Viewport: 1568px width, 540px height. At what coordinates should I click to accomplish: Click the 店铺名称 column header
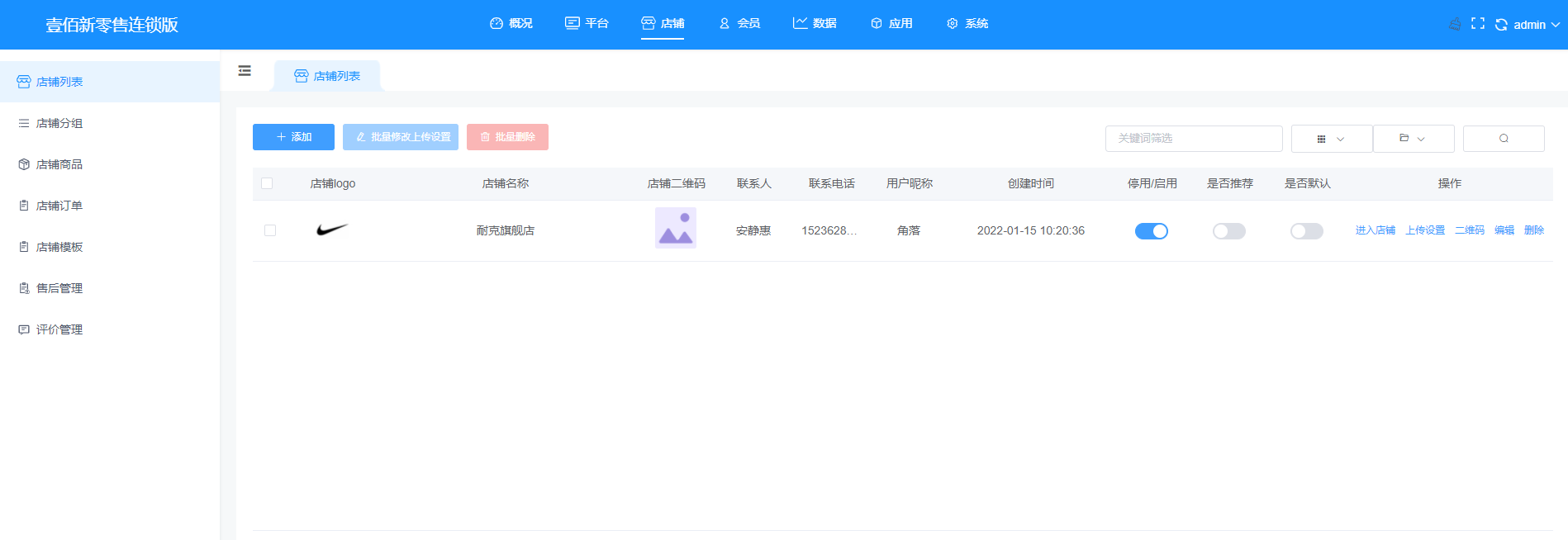point(506,184)
